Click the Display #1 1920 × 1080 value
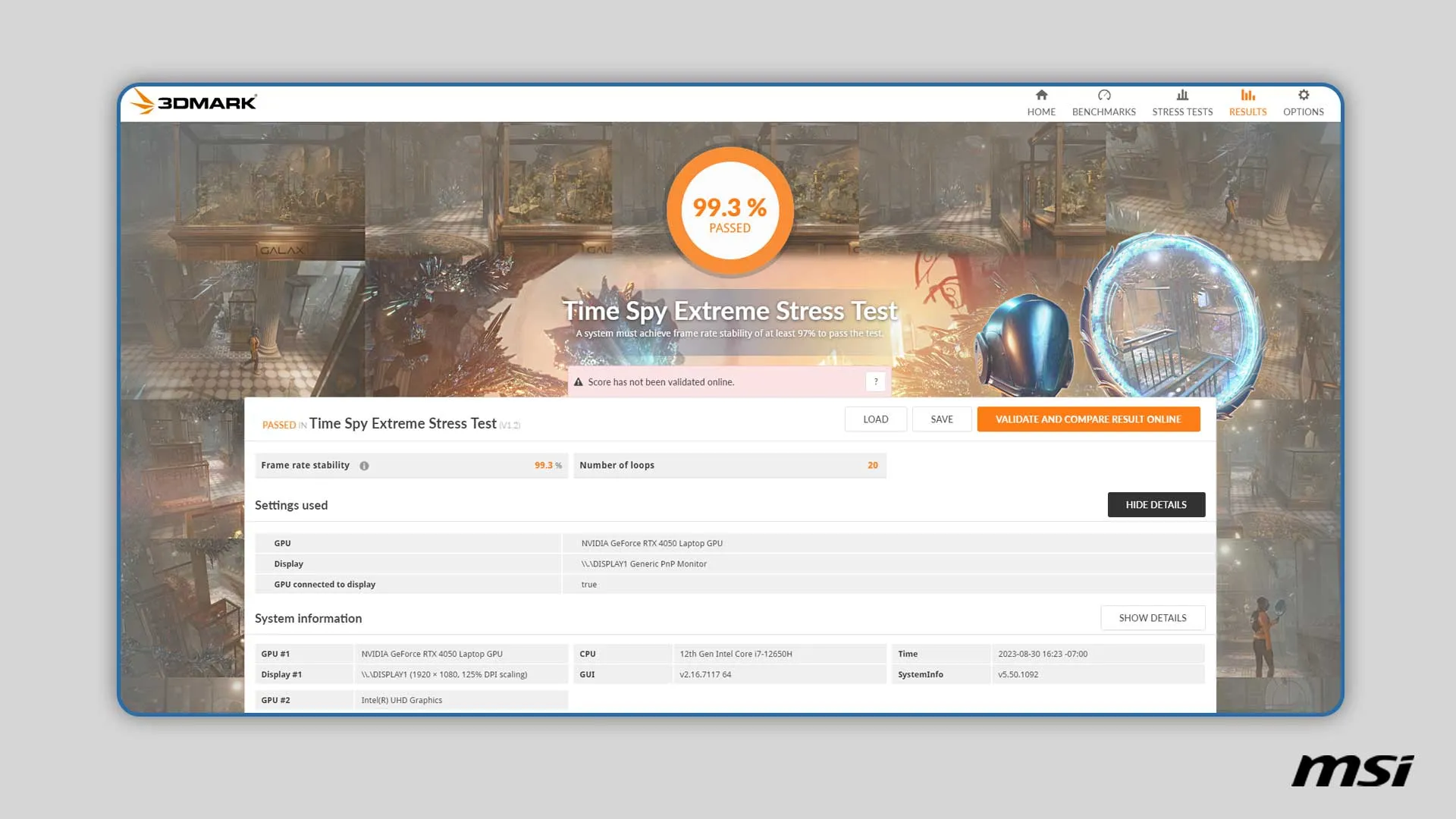The height and width of the screenshot is (819, 1456). pos(444,675)
